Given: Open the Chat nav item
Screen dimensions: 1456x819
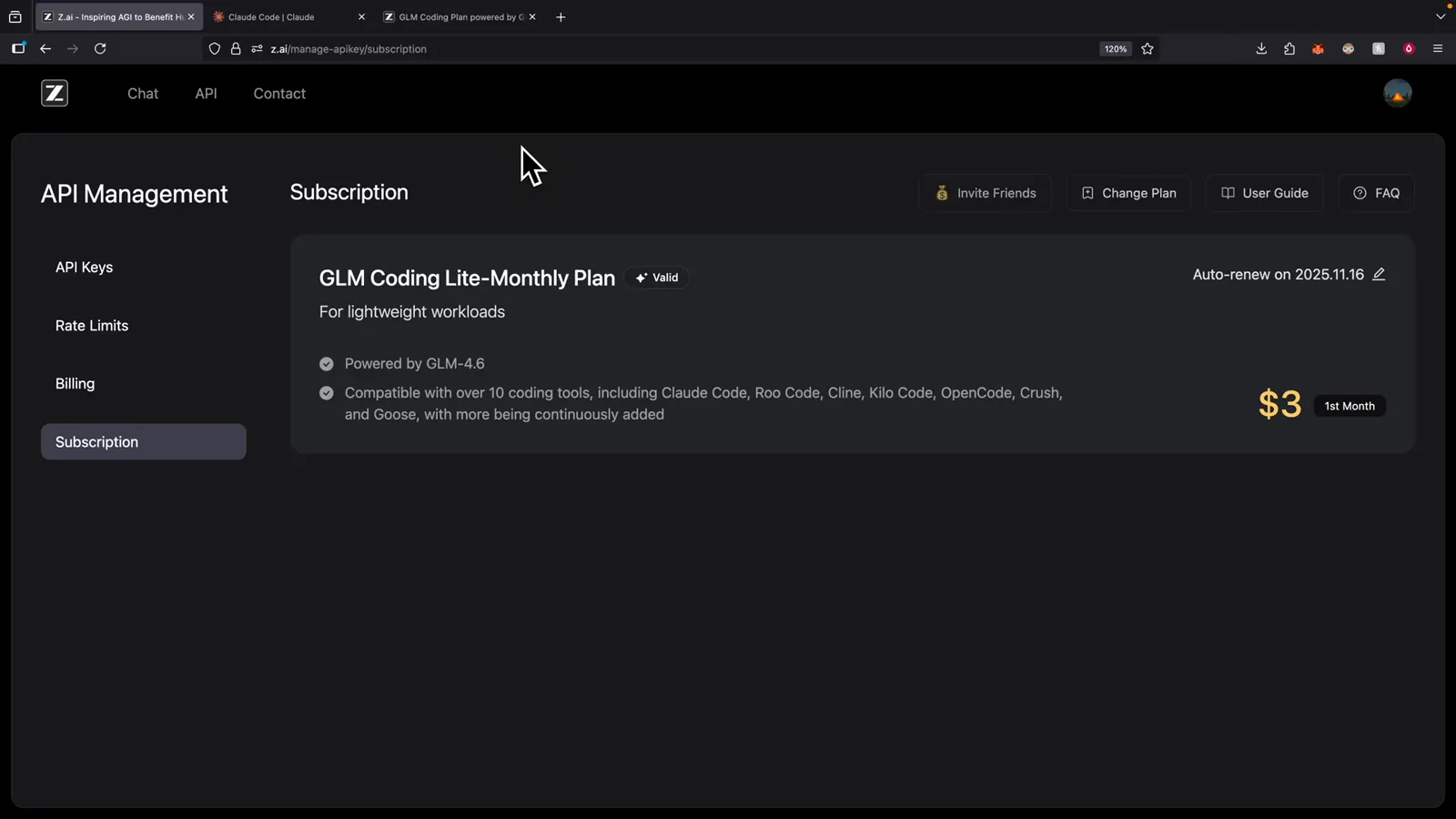Looking at the screenshot, I should tap(143, 94).
